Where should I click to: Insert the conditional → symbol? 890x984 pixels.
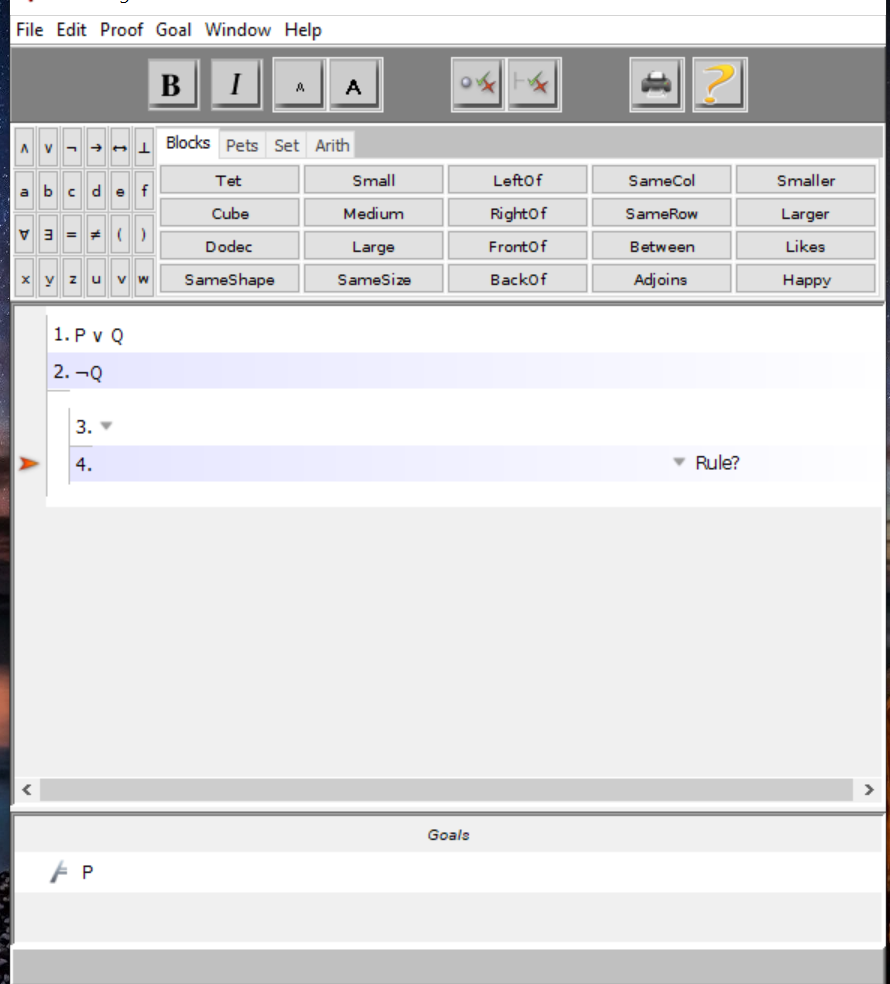(x=96, y=148)
